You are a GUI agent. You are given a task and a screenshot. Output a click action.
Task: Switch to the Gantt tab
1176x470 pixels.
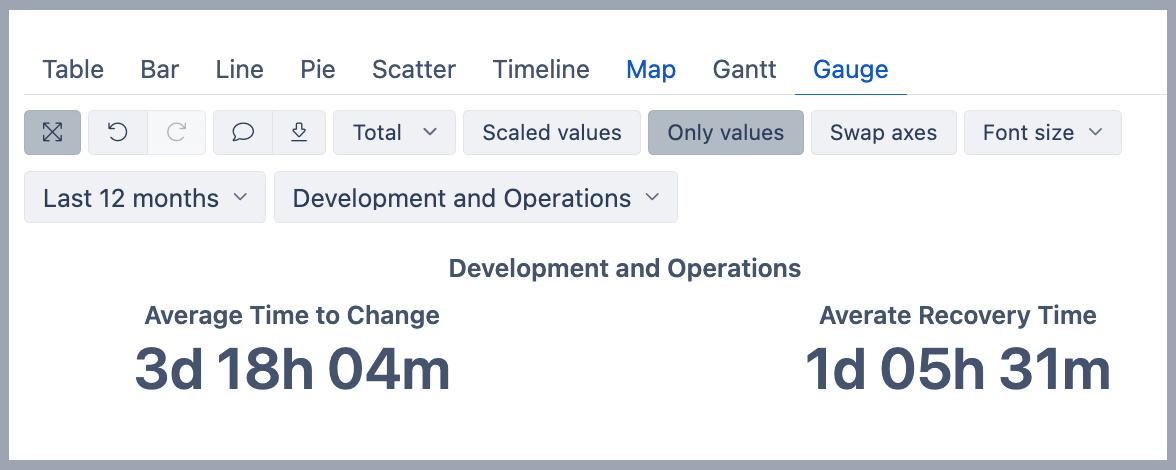coord(745,69)
